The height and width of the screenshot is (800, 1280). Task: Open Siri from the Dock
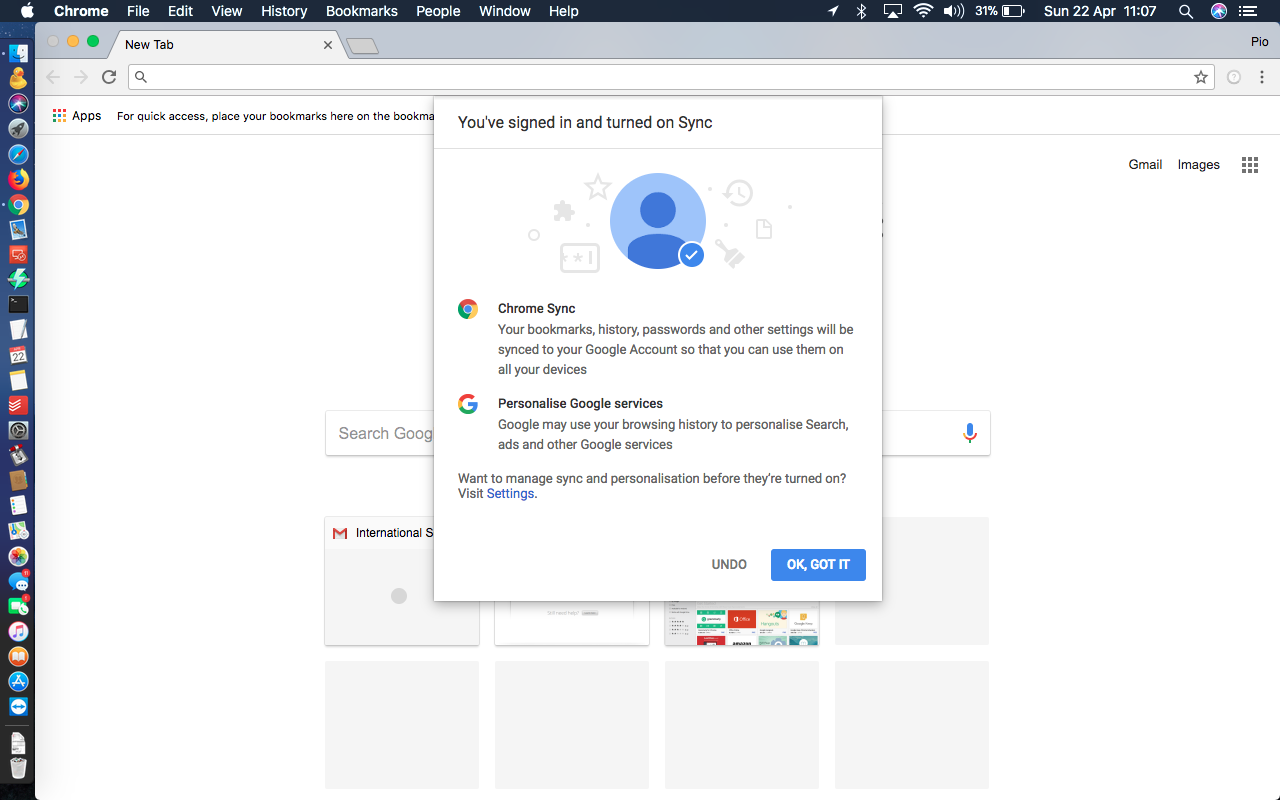coord(18,103)
